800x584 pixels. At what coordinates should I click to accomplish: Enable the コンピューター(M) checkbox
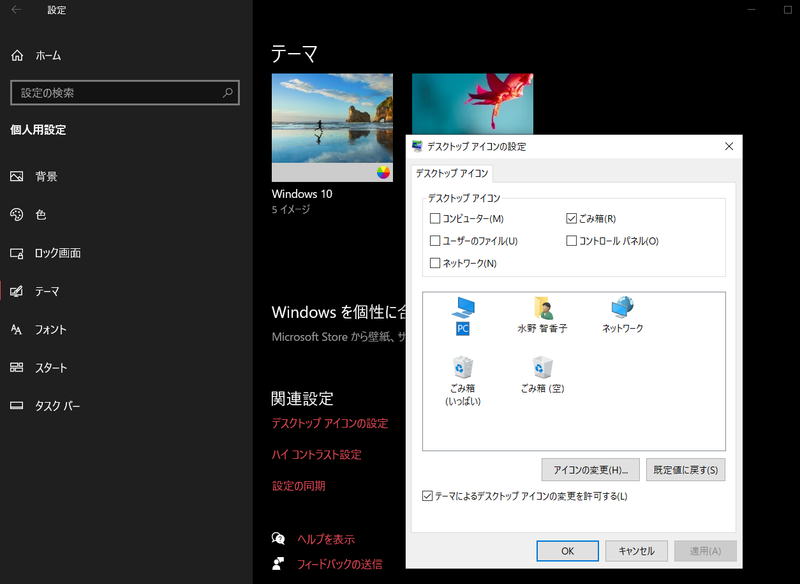point(434,220)
